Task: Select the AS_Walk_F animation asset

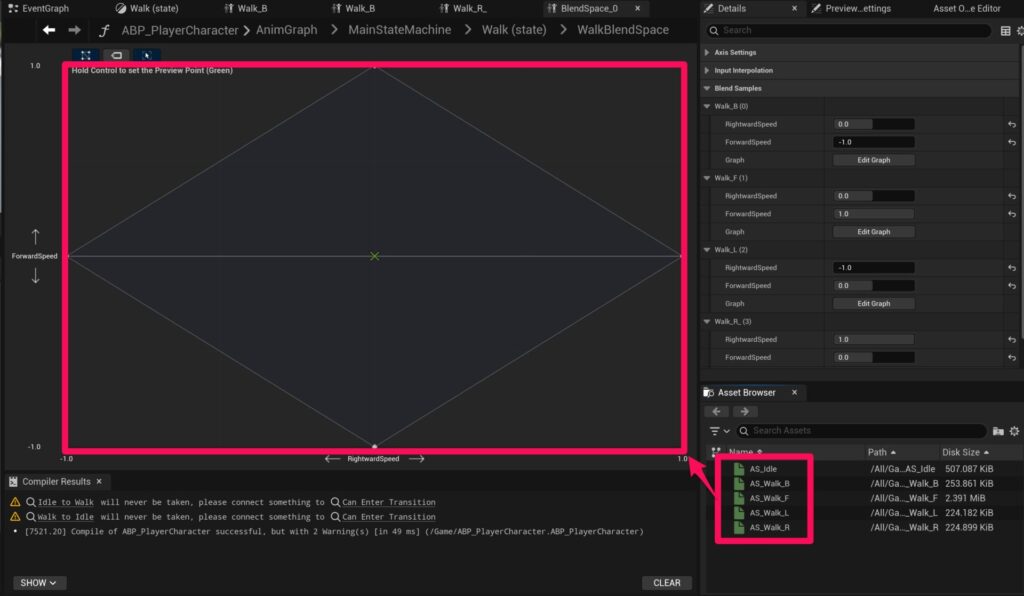Action: click(769, 498)
